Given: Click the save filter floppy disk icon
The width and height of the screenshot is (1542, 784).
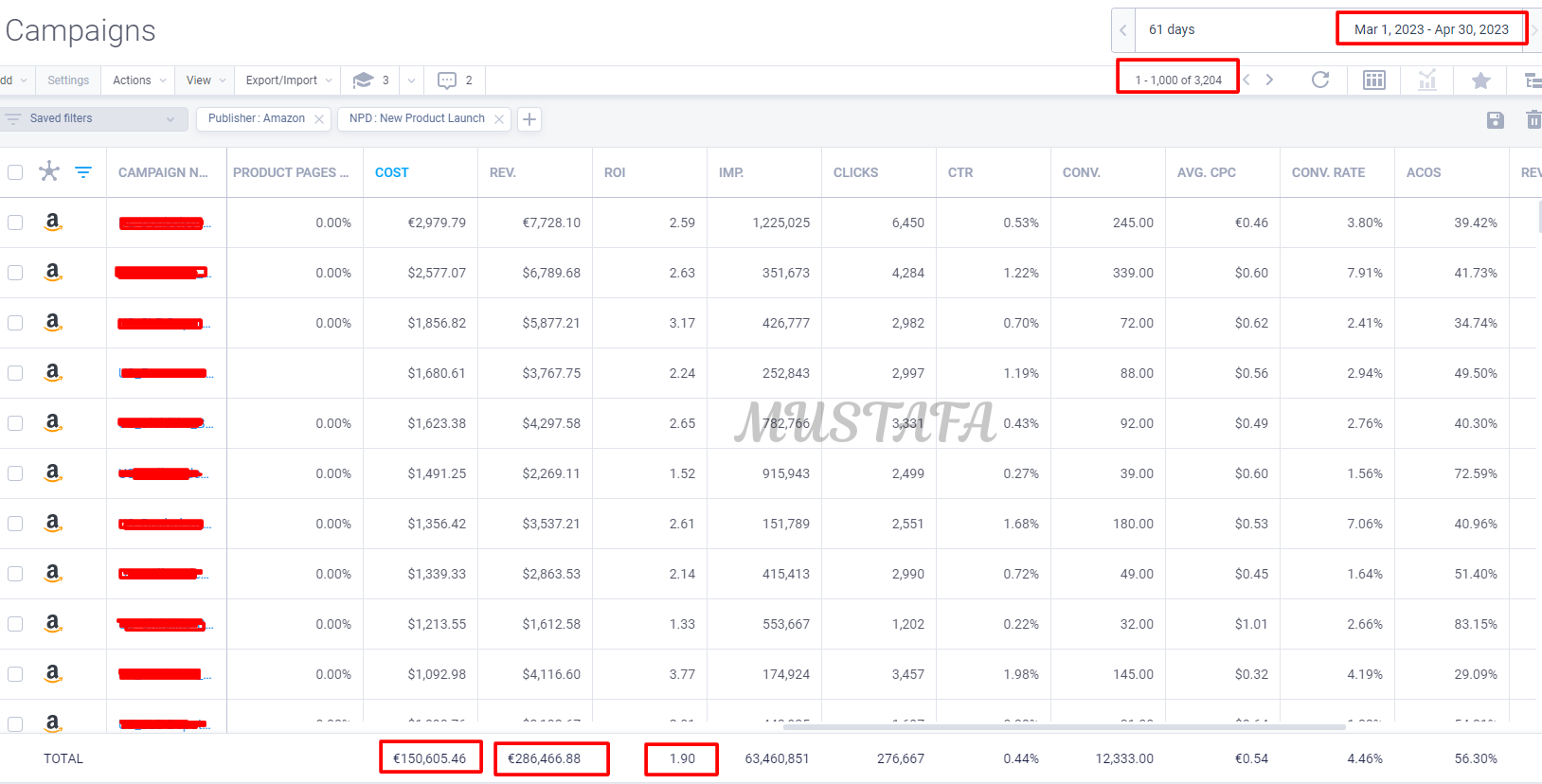Looking at the screenshot, I should tap(1495, 119).
